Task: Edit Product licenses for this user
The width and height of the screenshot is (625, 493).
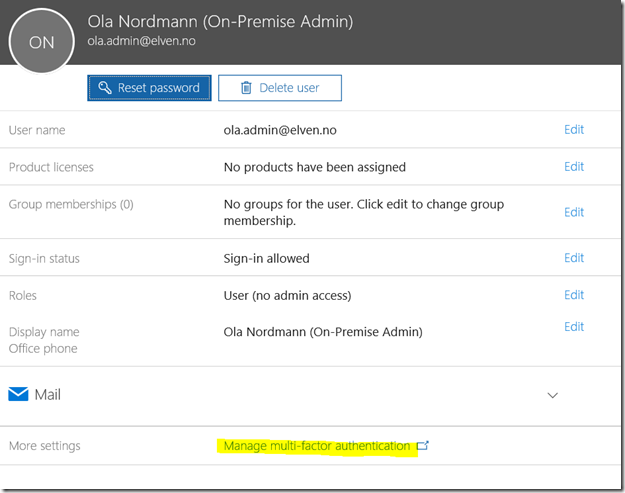Action: [573, 166]
